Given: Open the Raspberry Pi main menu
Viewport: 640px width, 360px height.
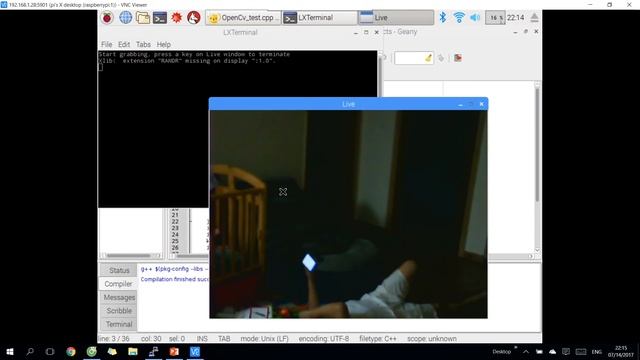Looking at the screenshot, I should pos(107,18).
